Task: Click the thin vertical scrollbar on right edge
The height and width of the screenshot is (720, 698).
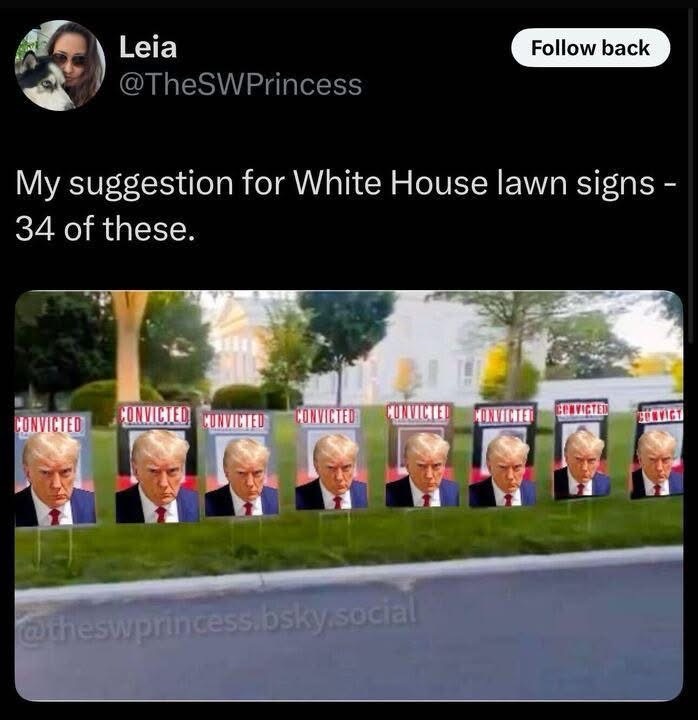Action: [x=691, y=174]
